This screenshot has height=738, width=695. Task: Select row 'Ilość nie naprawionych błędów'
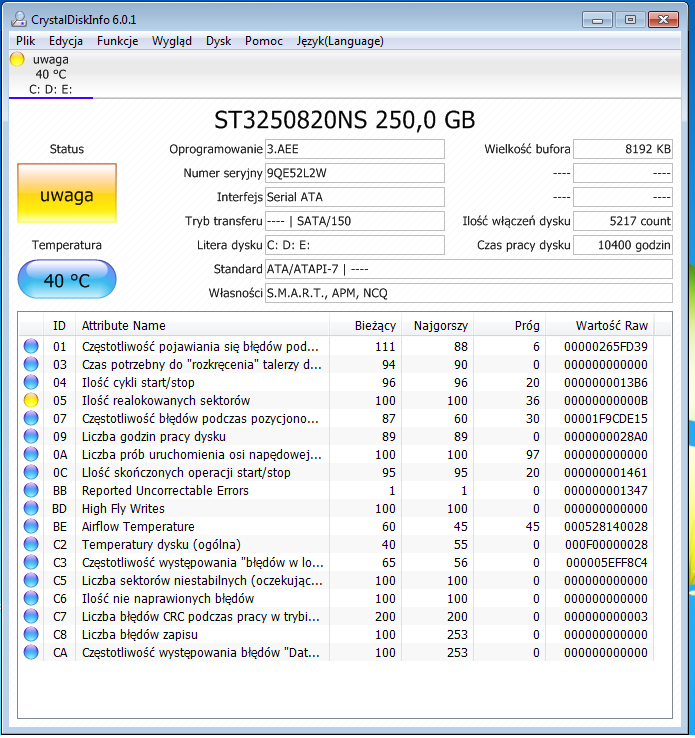pyautogui.click(x=336, y=598)
